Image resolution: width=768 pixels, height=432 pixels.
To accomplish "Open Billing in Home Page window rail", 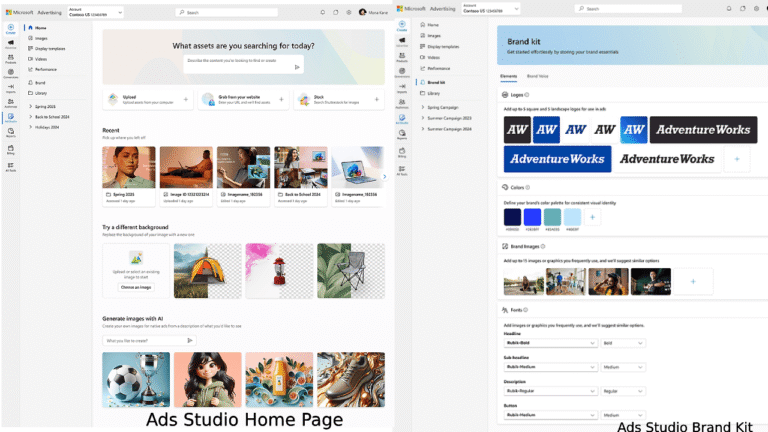I will [x=10, y=149].
